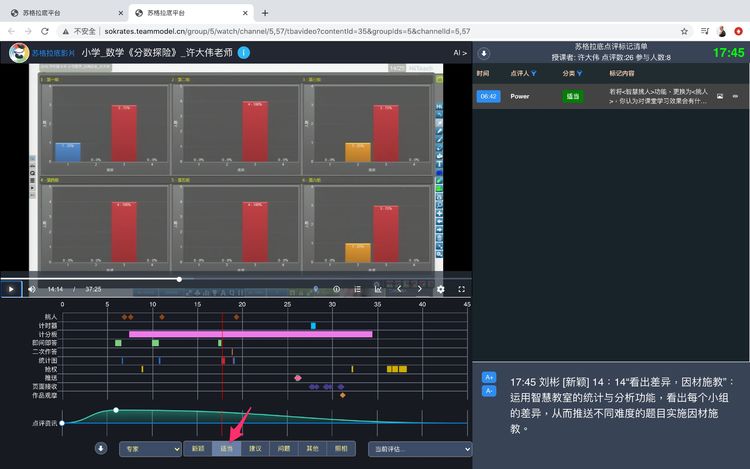Filter the 点评人 column
750x469 pixels.
[x=534, y=73]
